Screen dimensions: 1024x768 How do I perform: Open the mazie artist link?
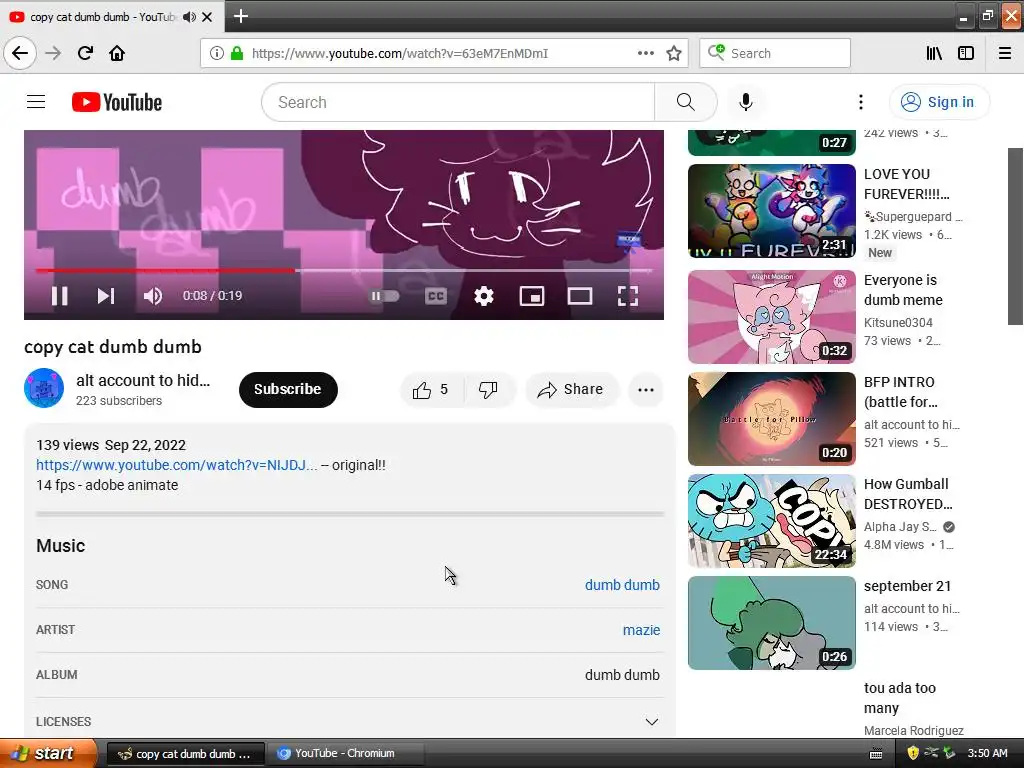coord(641,630)
